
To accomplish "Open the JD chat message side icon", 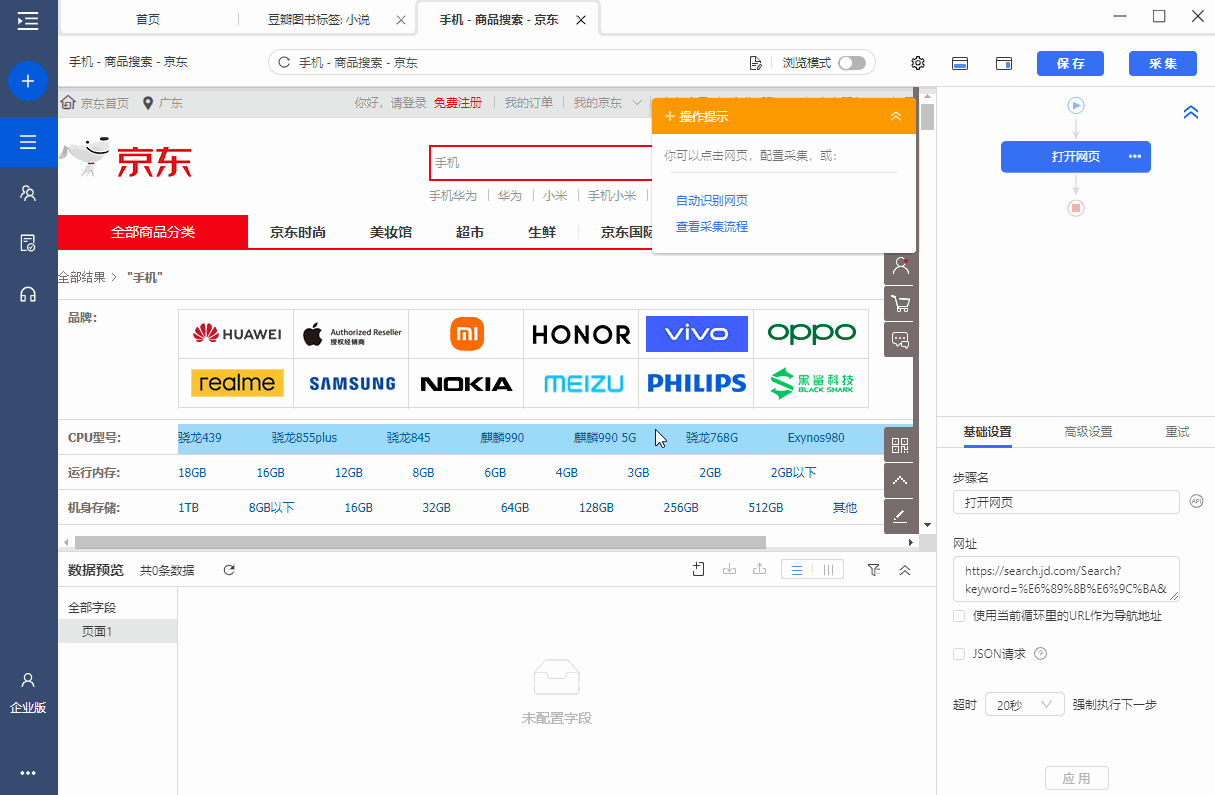I will [901, 340].
